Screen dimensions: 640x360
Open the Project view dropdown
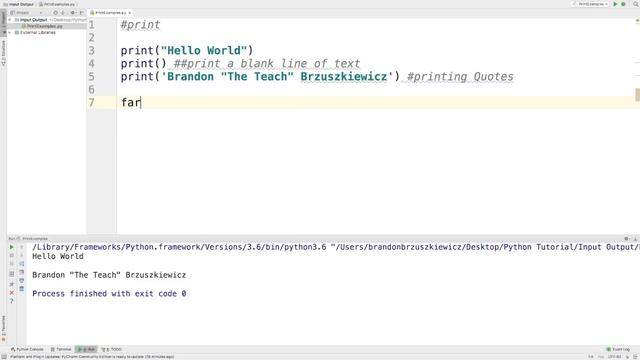click(26, 13)
